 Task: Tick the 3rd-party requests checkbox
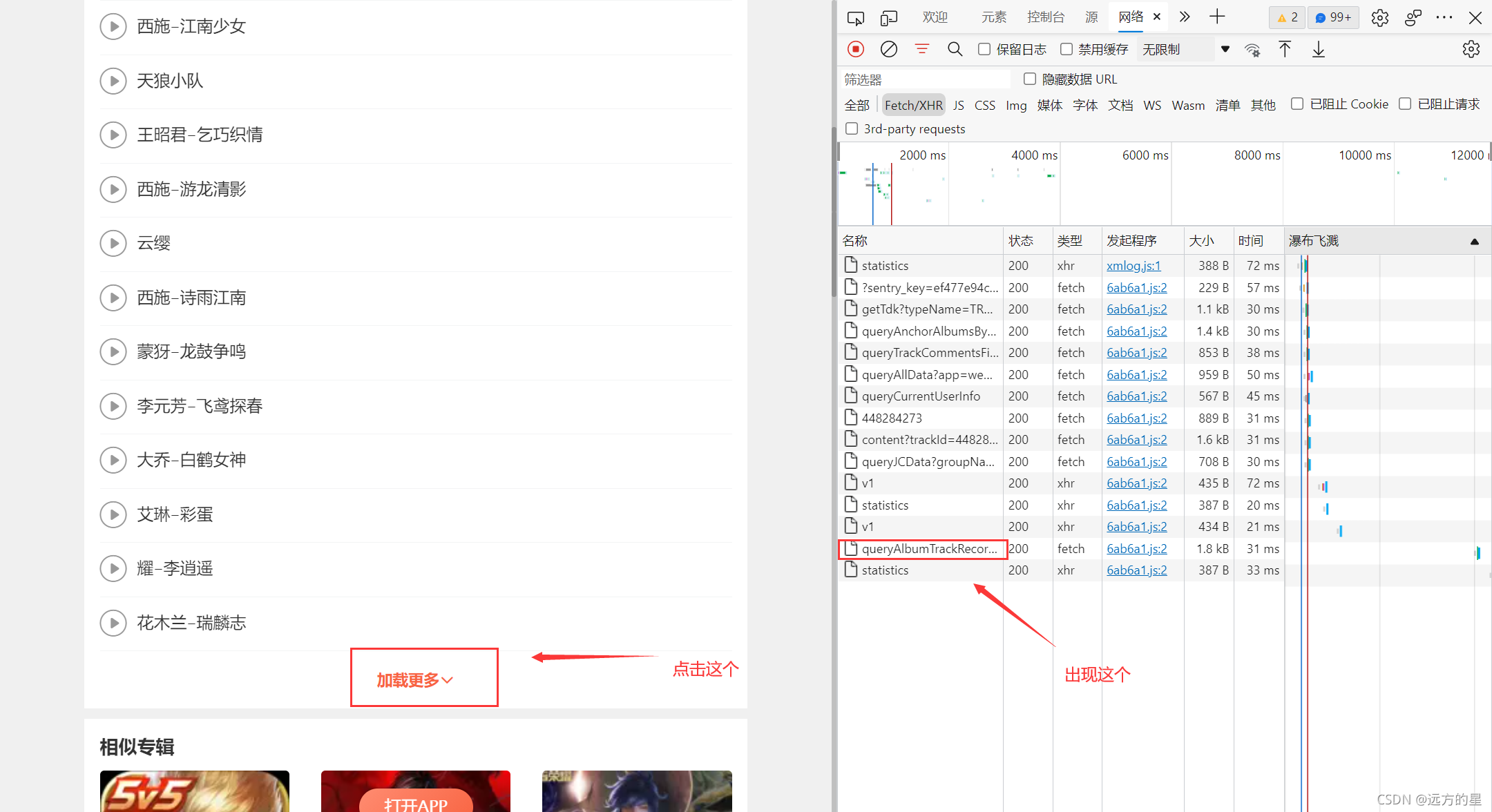pos(852,128)
